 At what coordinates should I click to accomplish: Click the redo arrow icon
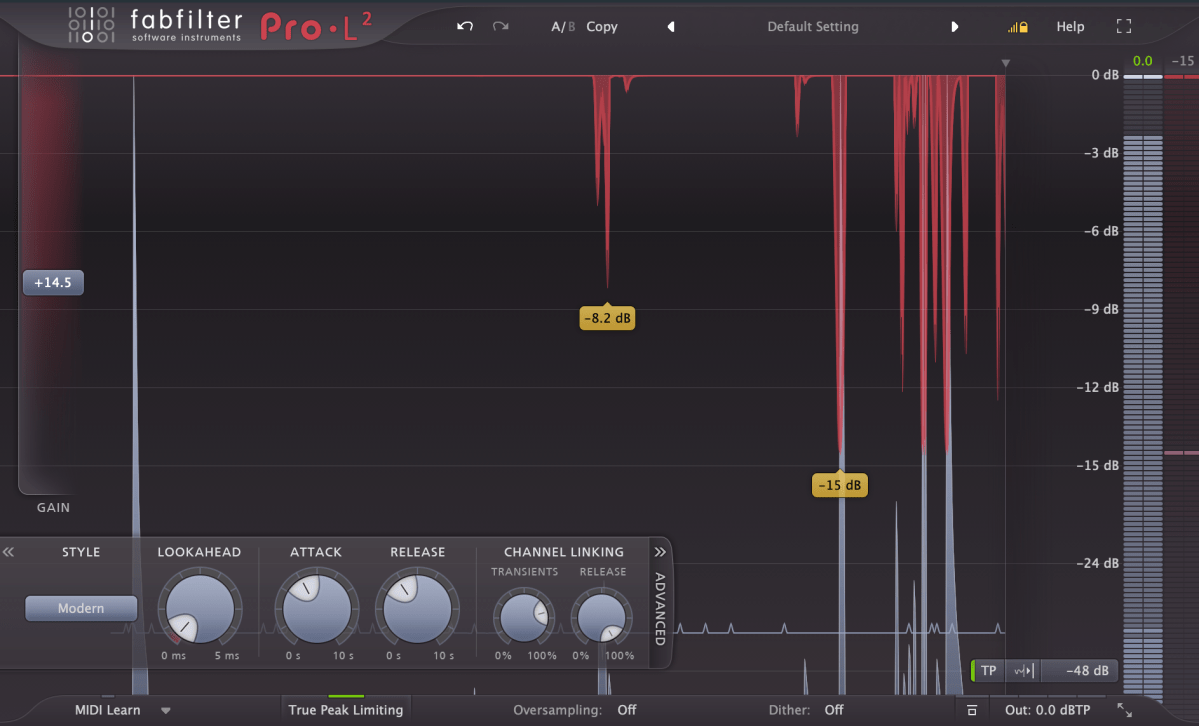tap(500, 27)
